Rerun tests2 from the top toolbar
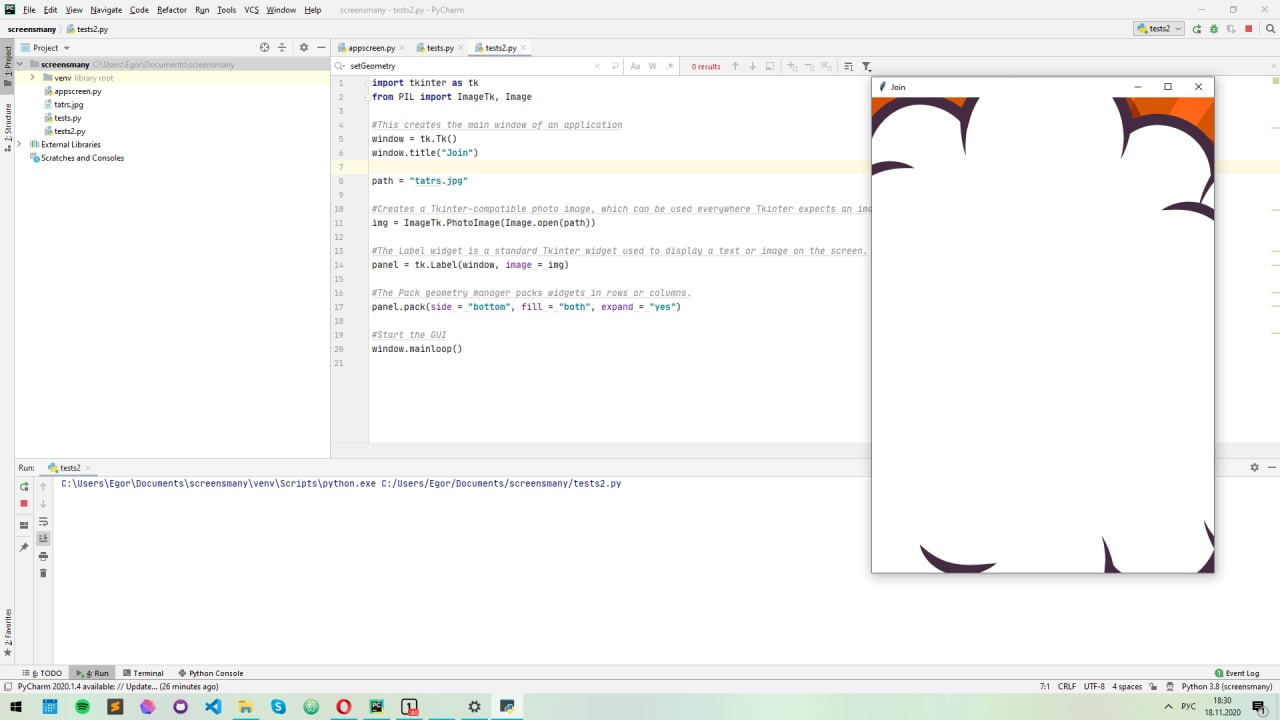 coord(1197,29)
